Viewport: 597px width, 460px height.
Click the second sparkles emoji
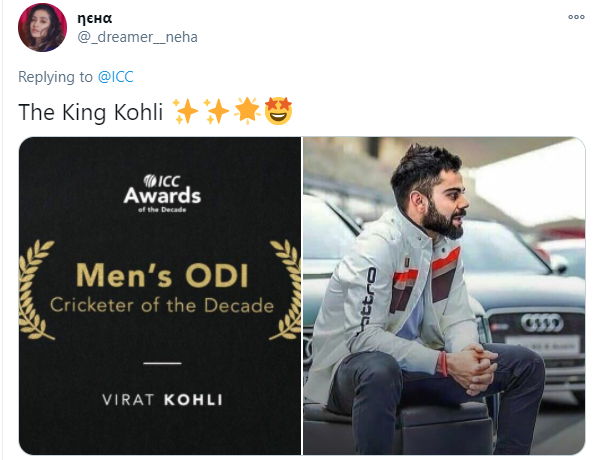coord(216,111)
